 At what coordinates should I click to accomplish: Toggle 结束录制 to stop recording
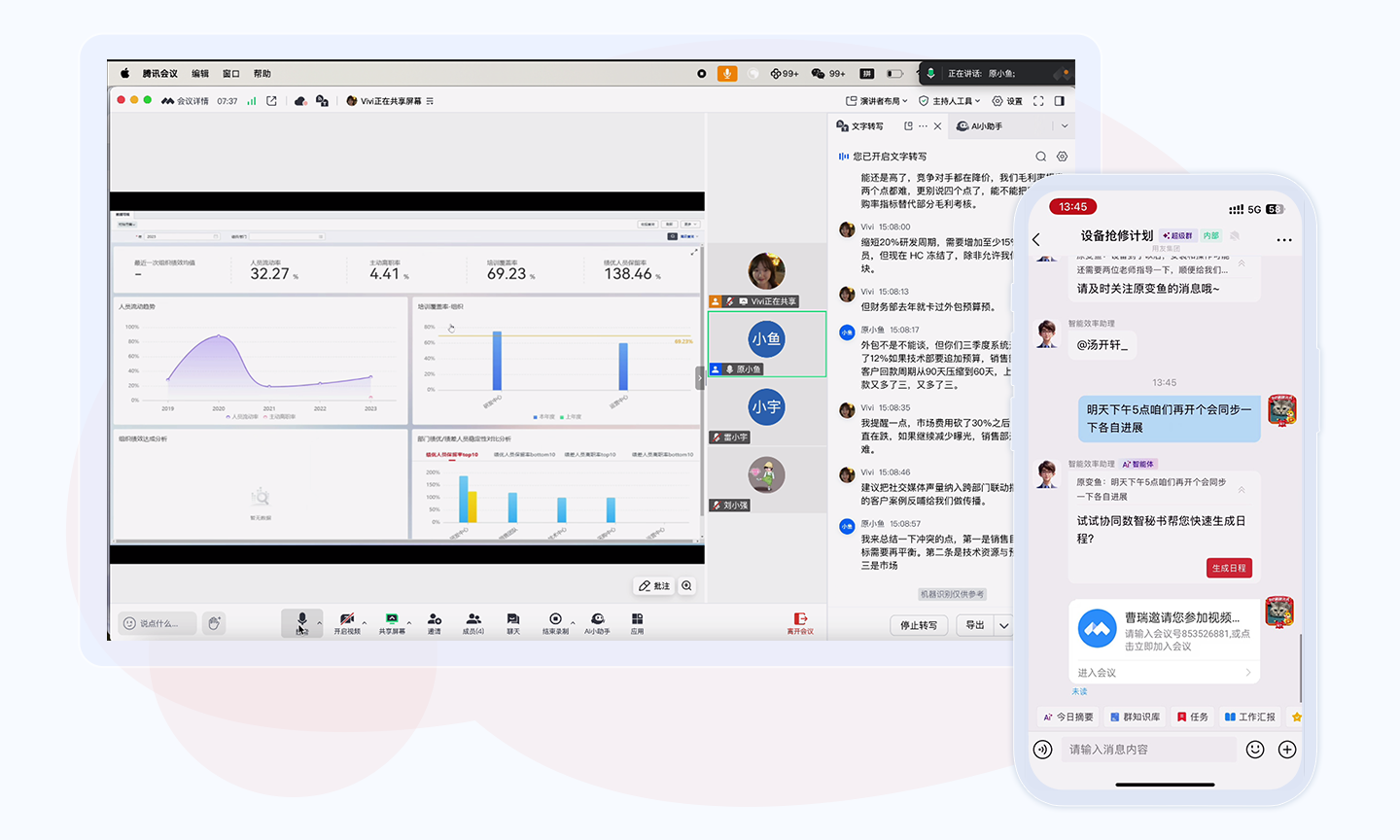pos(555,622)
